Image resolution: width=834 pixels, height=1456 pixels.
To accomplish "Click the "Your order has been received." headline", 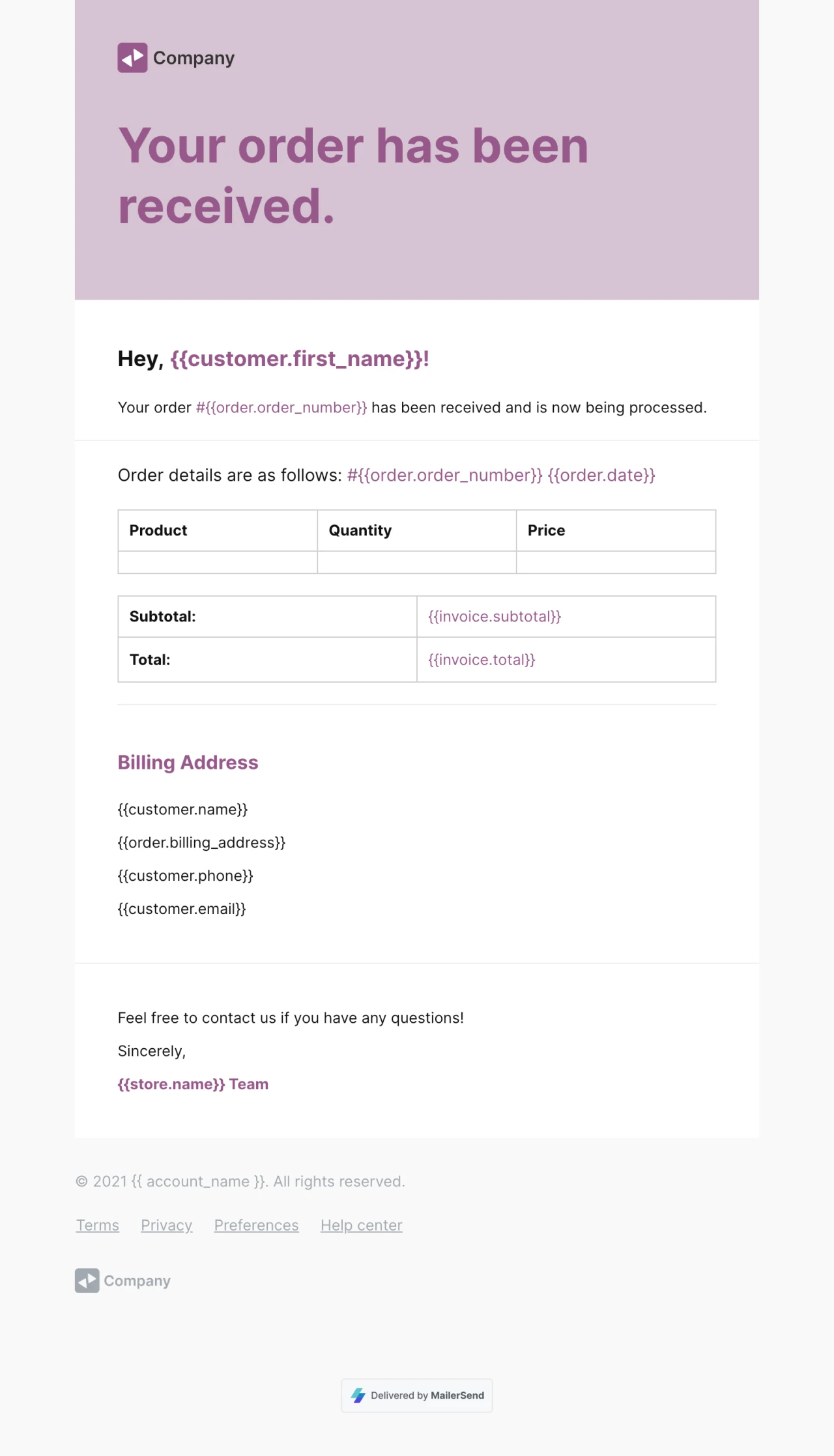I will (x=353, y=175).
